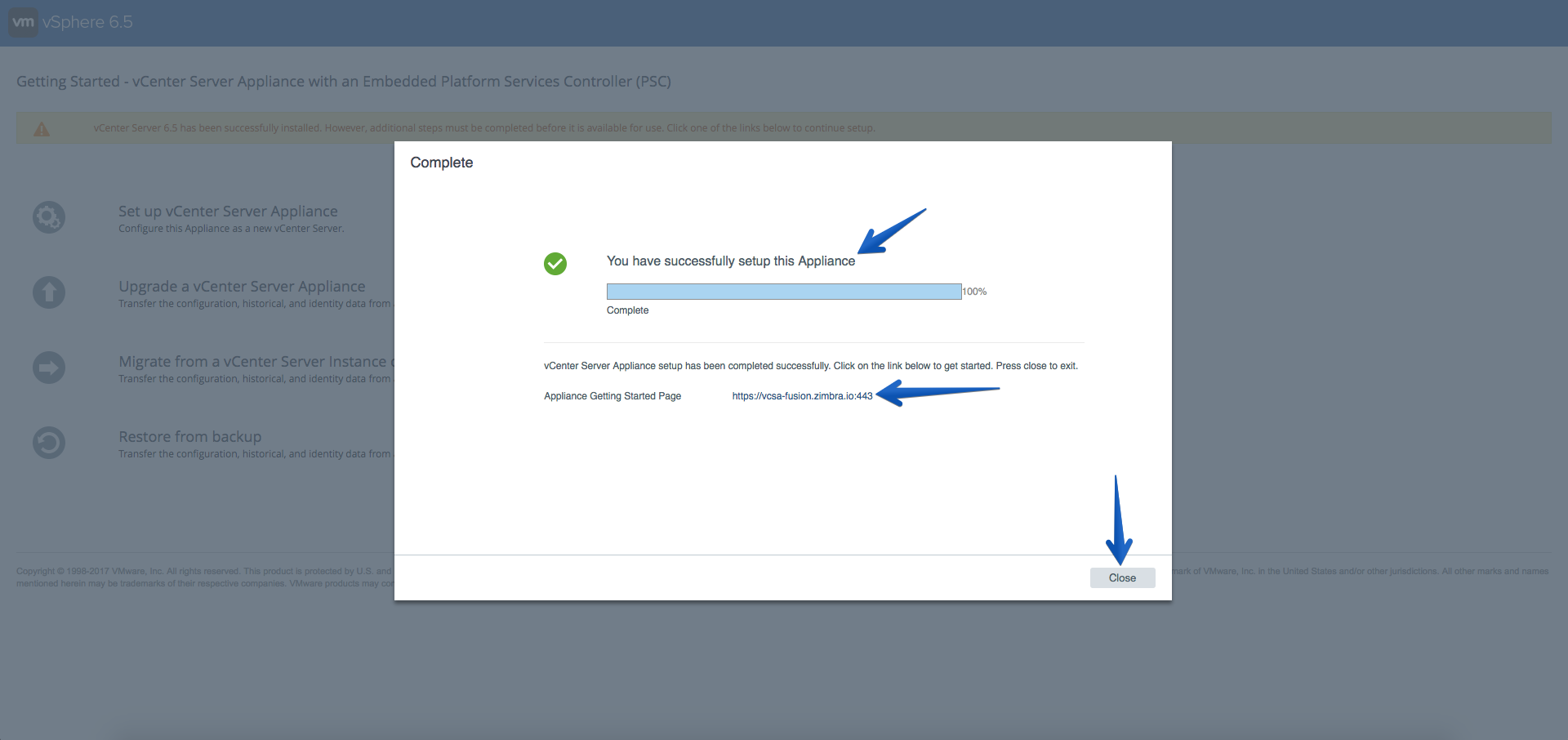Click the upload arrow icon for Upgrade
Screen dimensions: 1568x740
tap(49, 292)
